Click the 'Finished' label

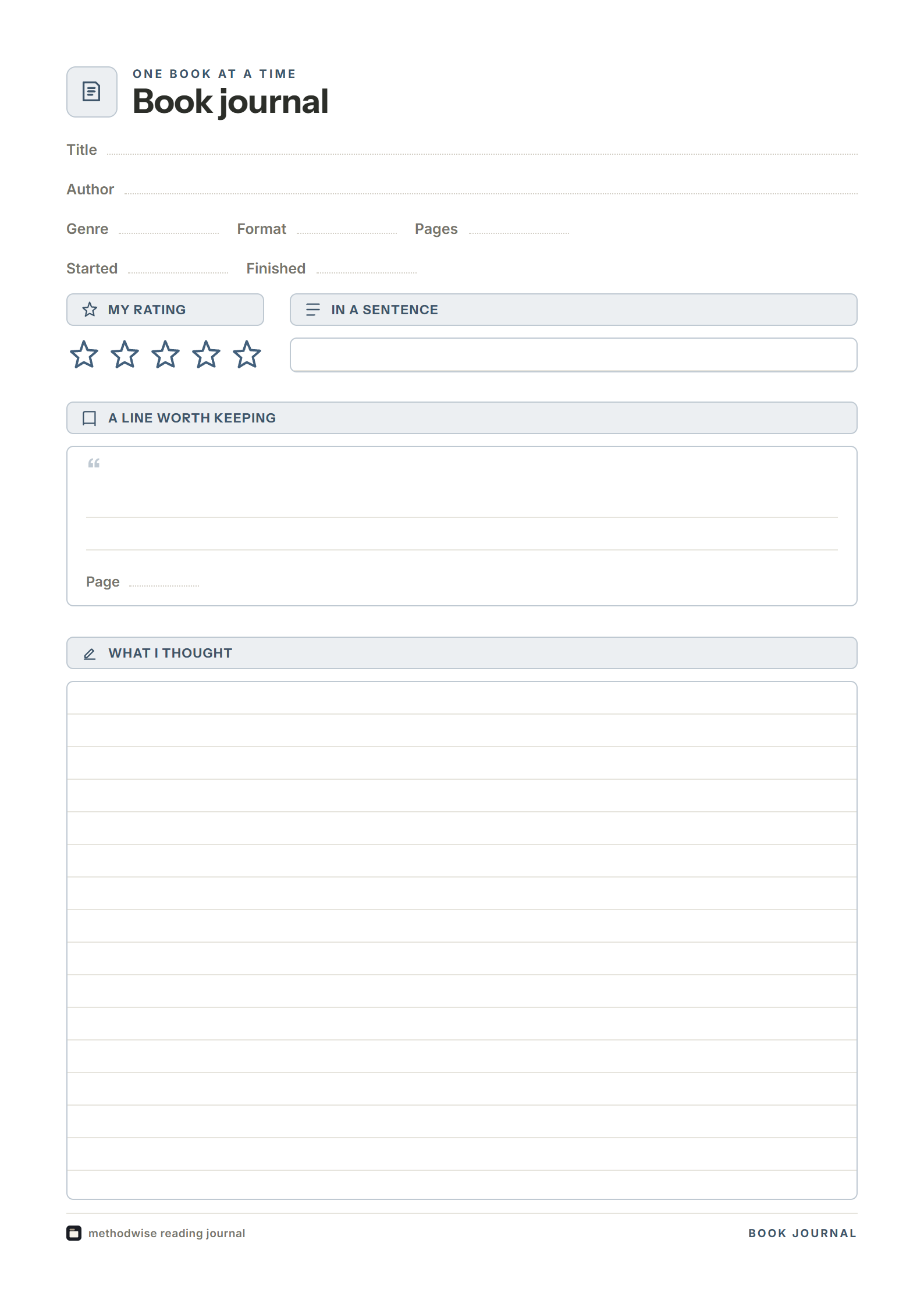(276, 269)
